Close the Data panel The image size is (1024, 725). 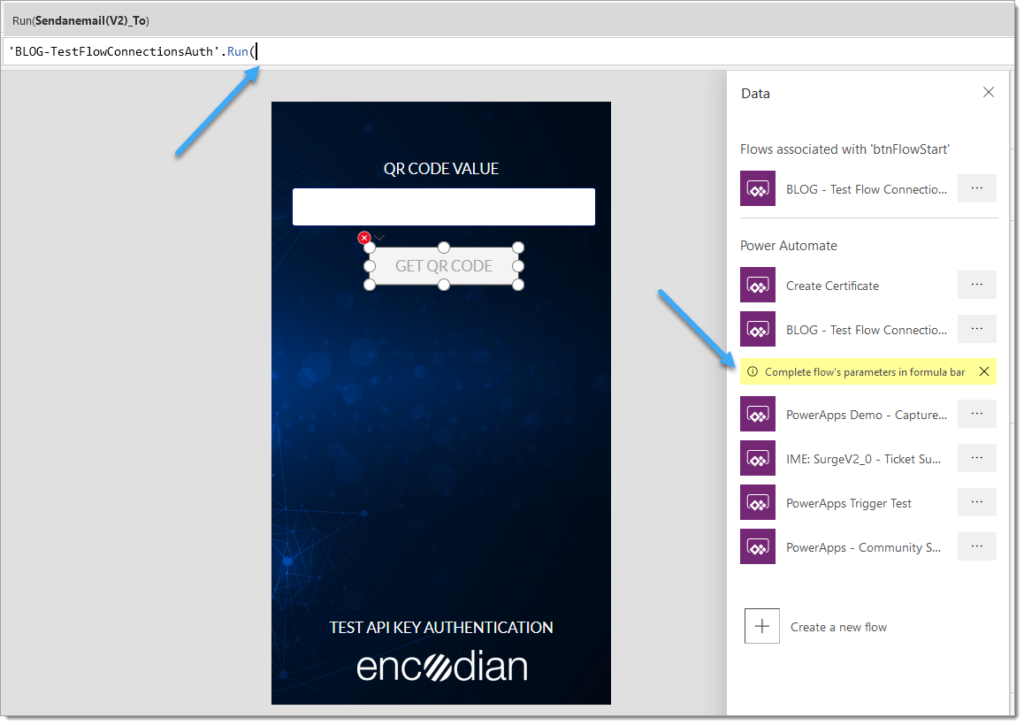click(x=988, y=93)
